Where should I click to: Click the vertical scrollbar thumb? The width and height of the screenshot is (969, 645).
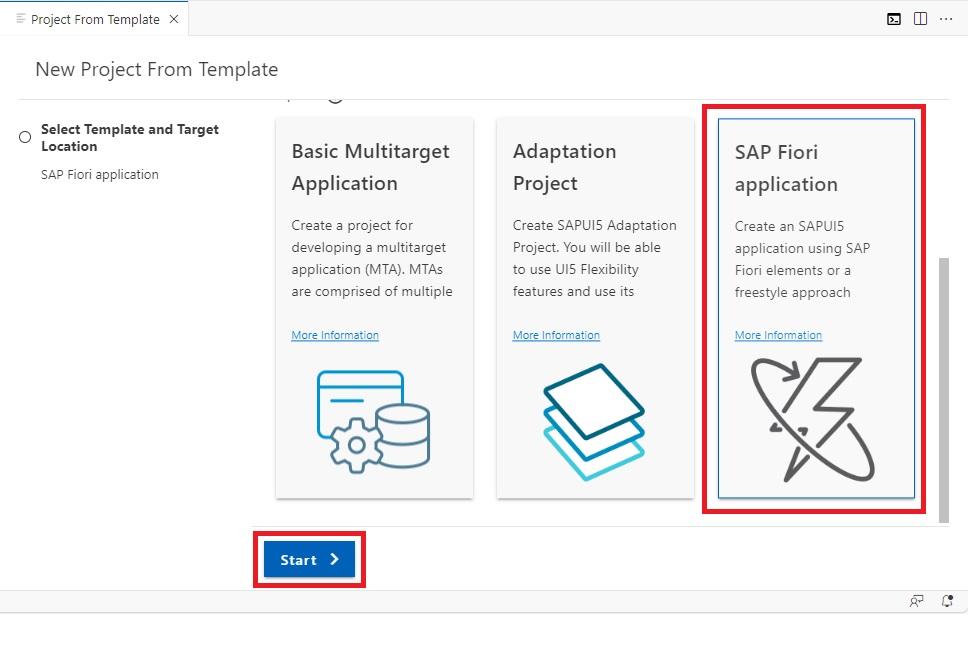pyautogui.click(x=944, y=390)
